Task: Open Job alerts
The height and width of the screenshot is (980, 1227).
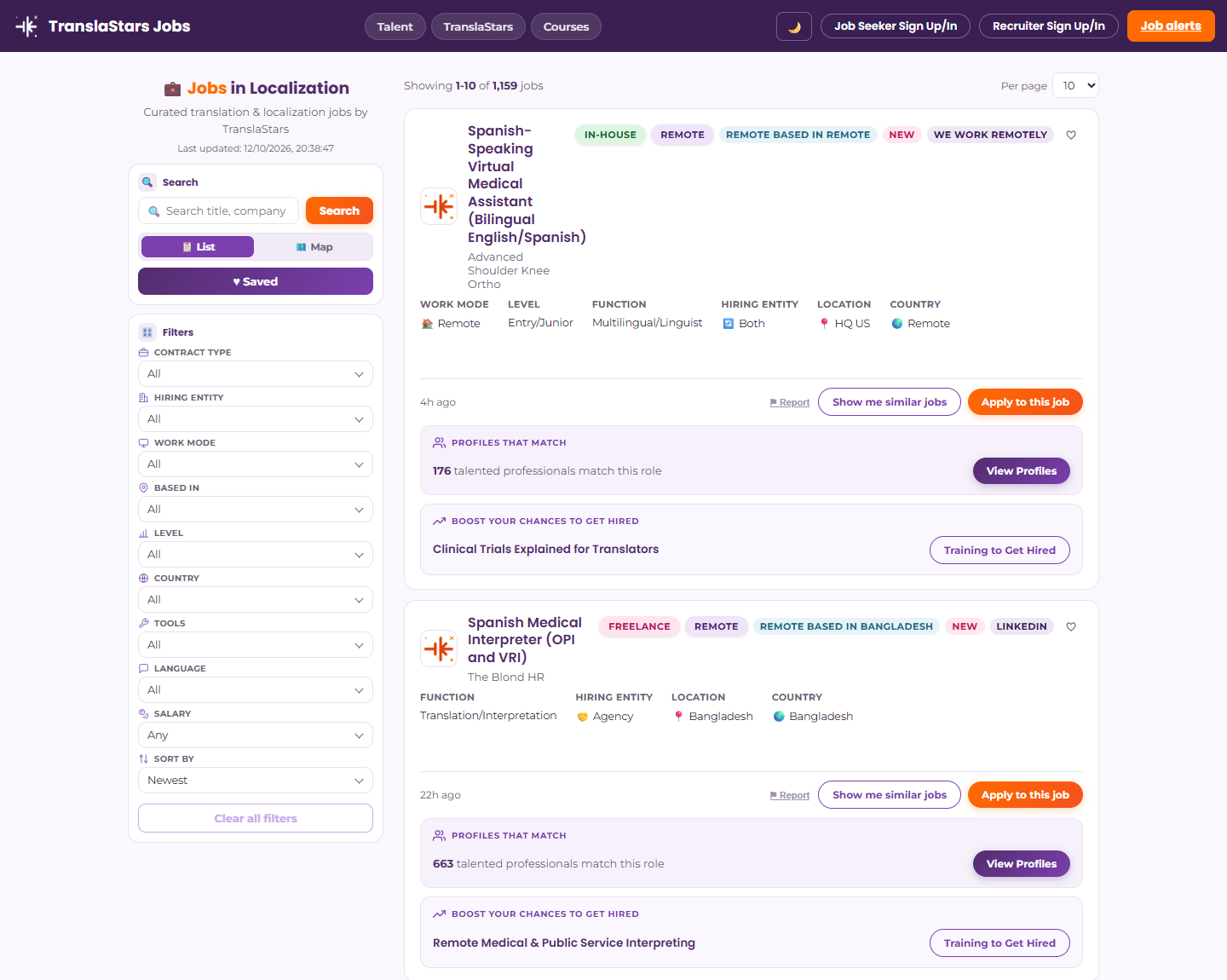Action: pyautogui.click(x=1171, y=26)
